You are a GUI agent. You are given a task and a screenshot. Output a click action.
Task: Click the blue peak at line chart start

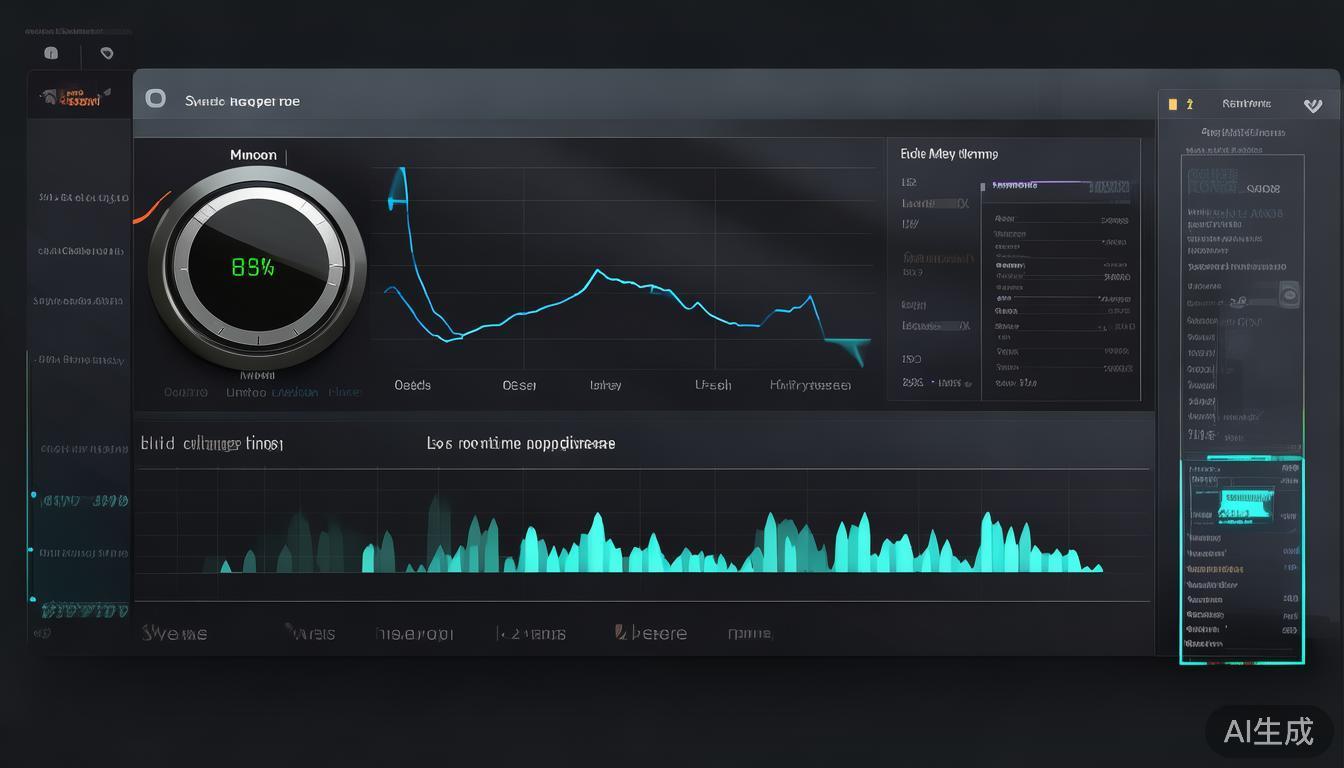tap(402, 185)
